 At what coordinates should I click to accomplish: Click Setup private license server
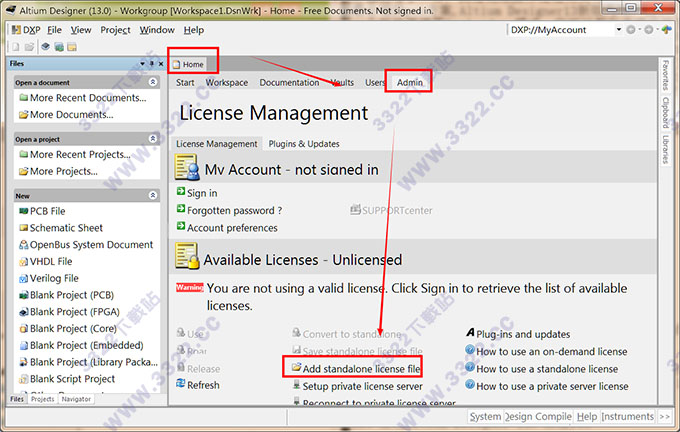point(358,386)
